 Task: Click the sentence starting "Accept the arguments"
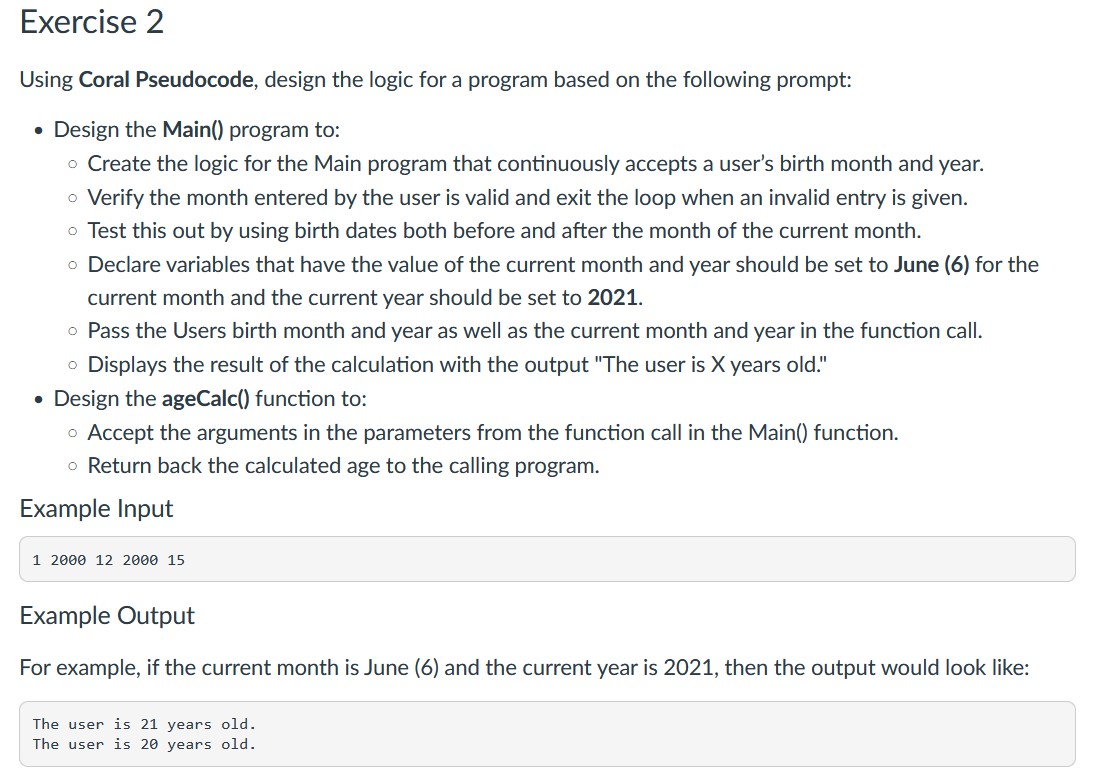493,433
